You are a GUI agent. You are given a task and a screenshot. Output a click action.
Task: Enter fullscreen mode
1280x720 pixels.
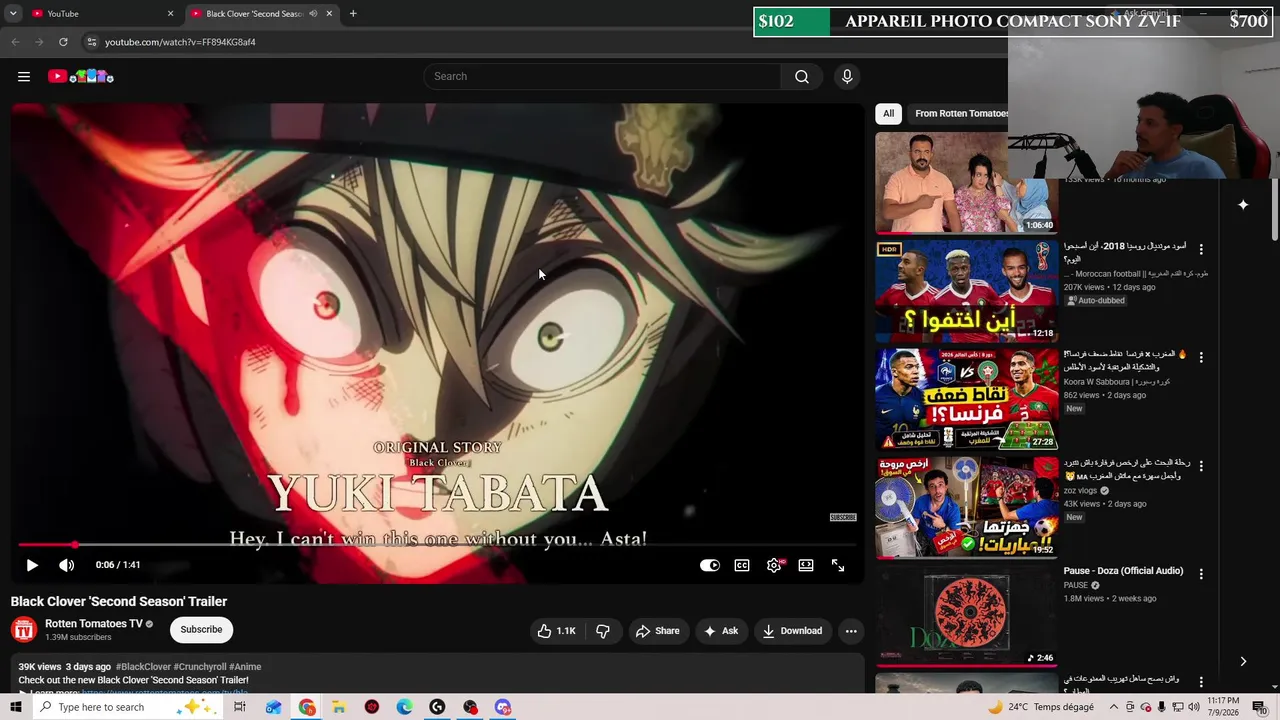click(838, 565)
